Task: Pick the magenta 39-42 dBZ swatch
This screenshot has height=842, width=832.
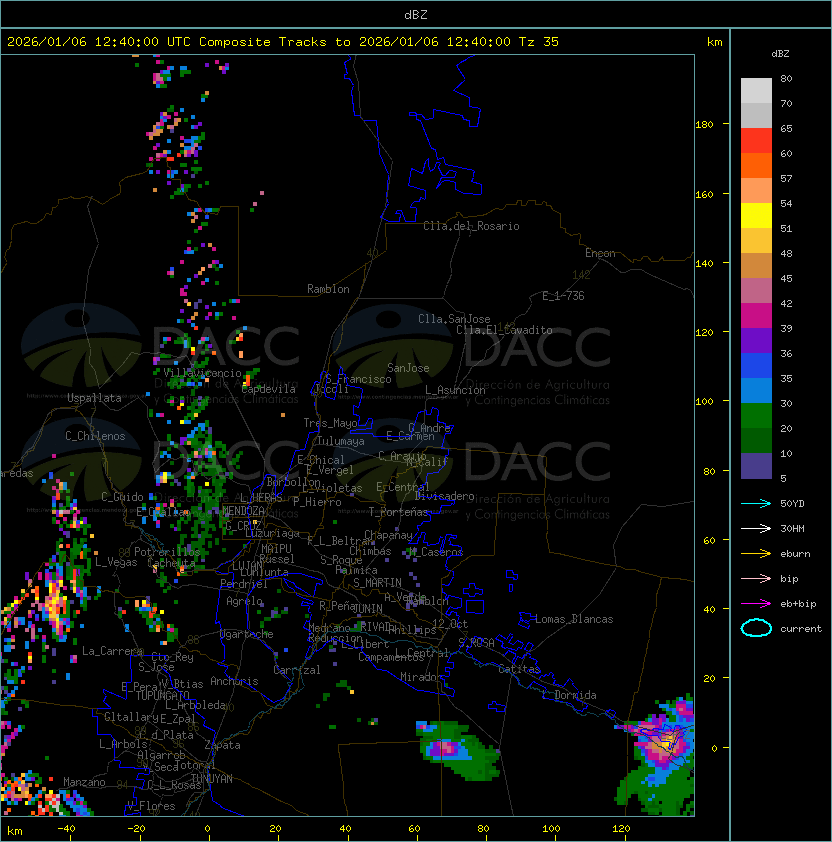Action: 756,316
